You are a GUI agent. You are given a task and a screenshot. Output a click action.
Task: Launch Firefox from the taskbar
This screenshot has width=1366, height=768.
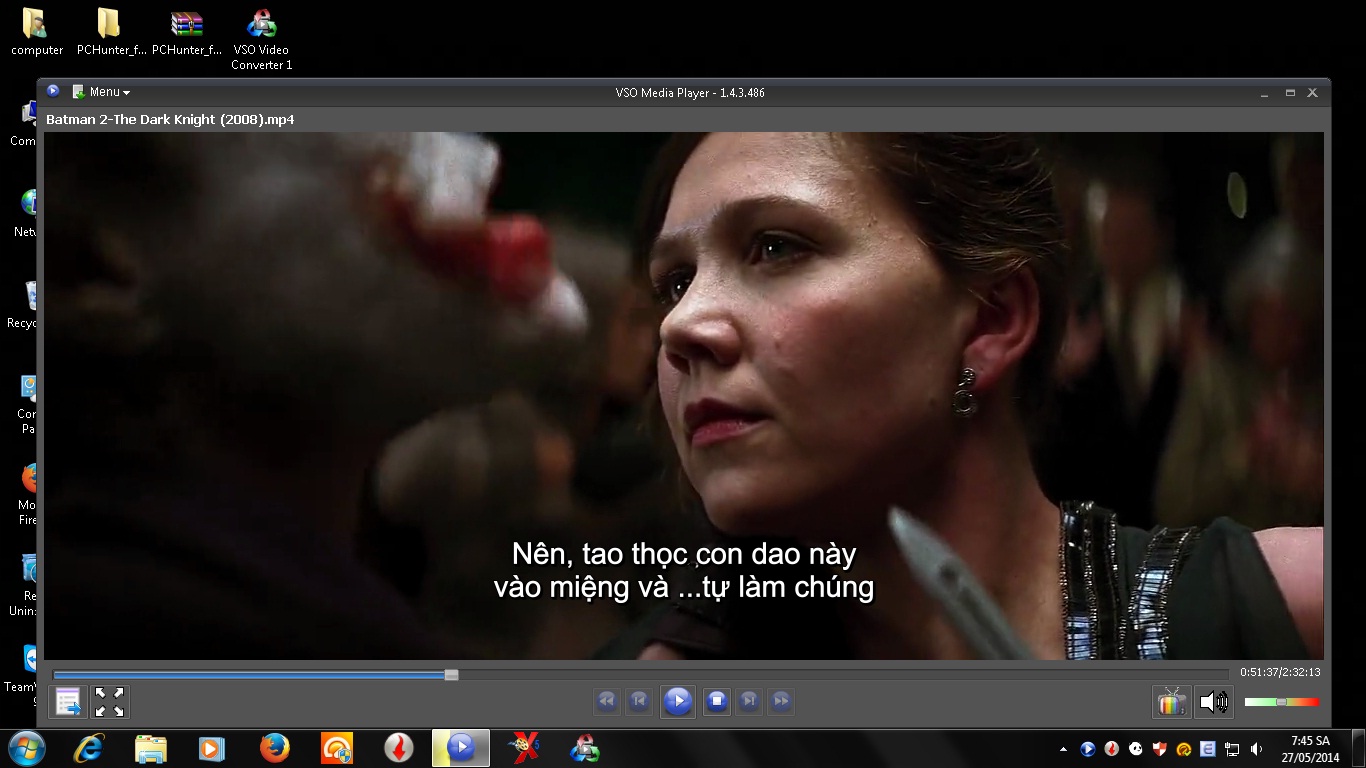point(274,748)
